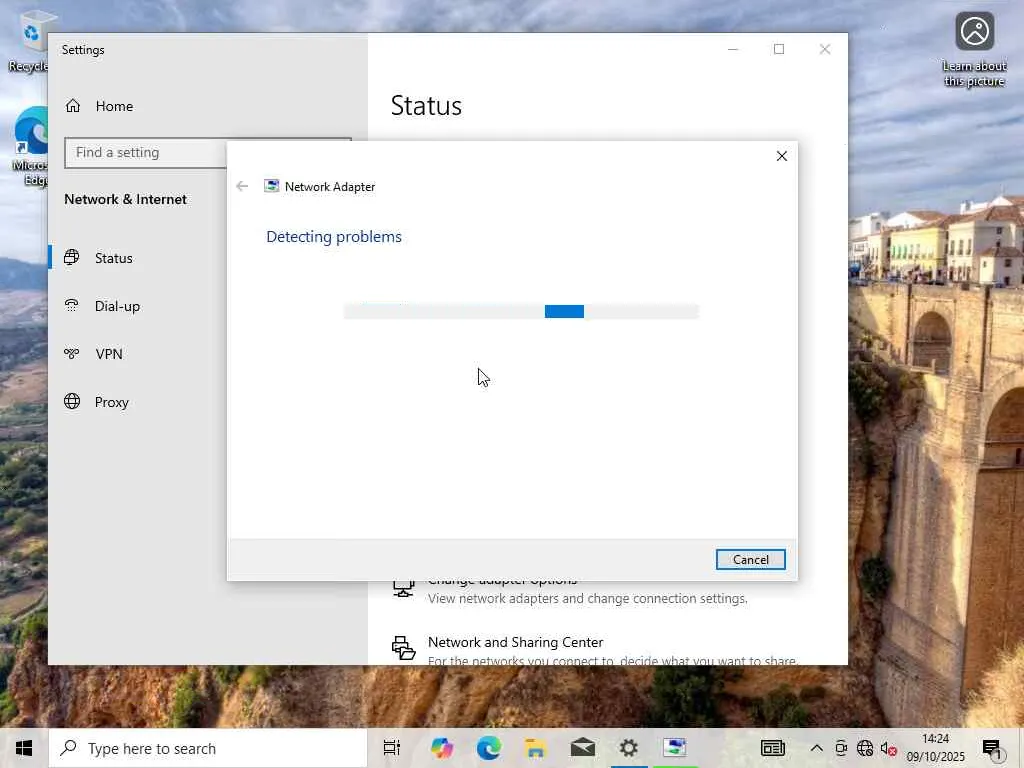Screen dimensions: 1024x768
Task: Select the Microsoft Edge desktop shortcut
Action: click(30, 146)
